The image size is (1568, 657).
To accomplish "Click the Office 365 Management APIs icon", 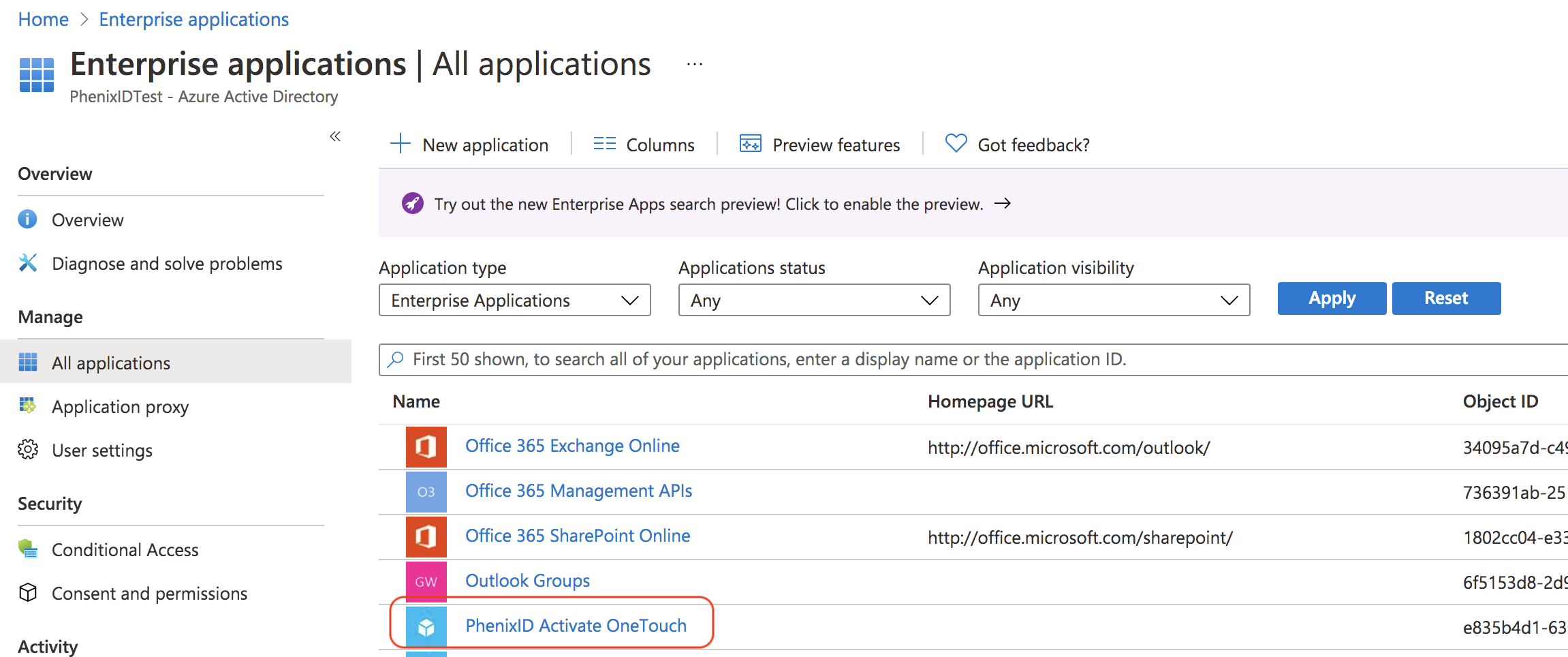I will 426,492.
